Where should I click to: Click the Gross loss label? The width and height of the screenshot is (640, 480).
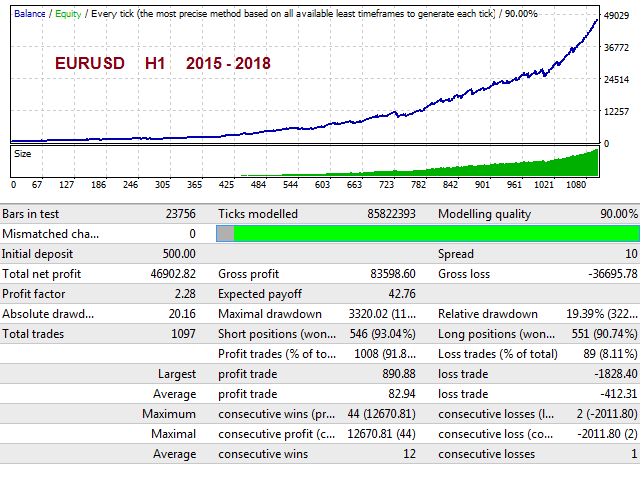[464, 274]
